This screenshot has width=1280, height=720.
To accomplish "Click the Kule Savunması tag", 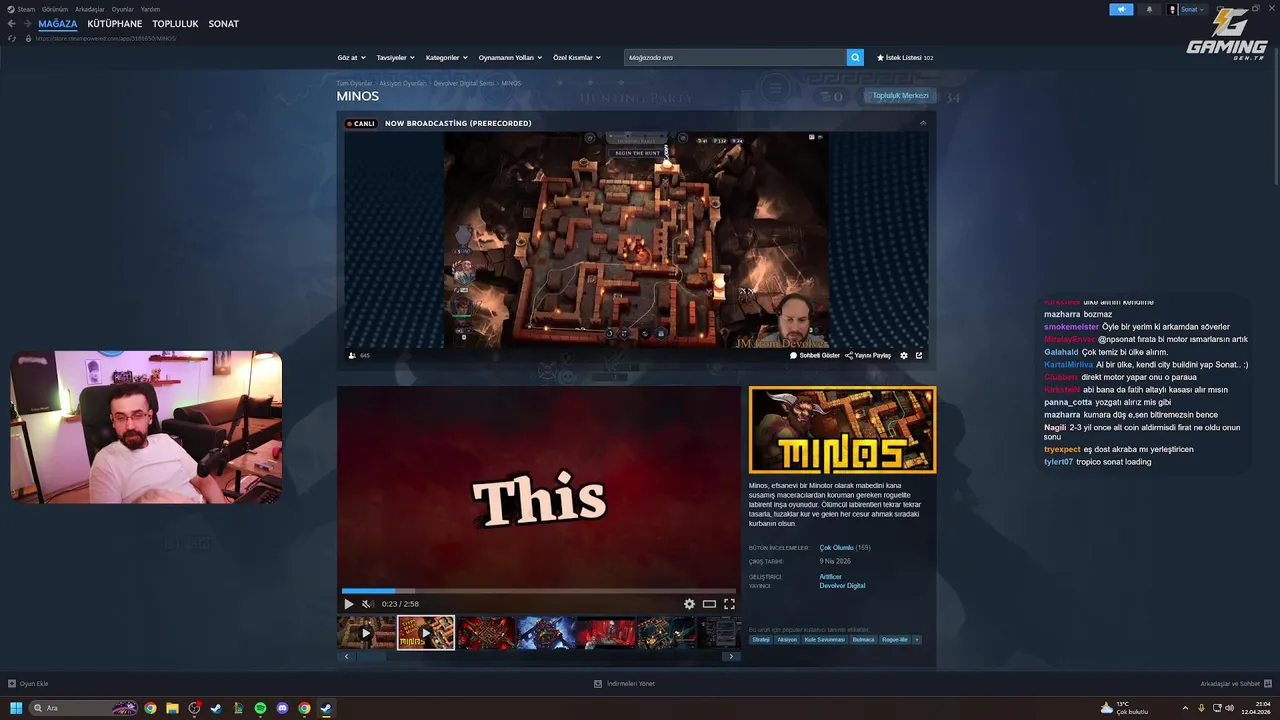I will click(825, 640).
